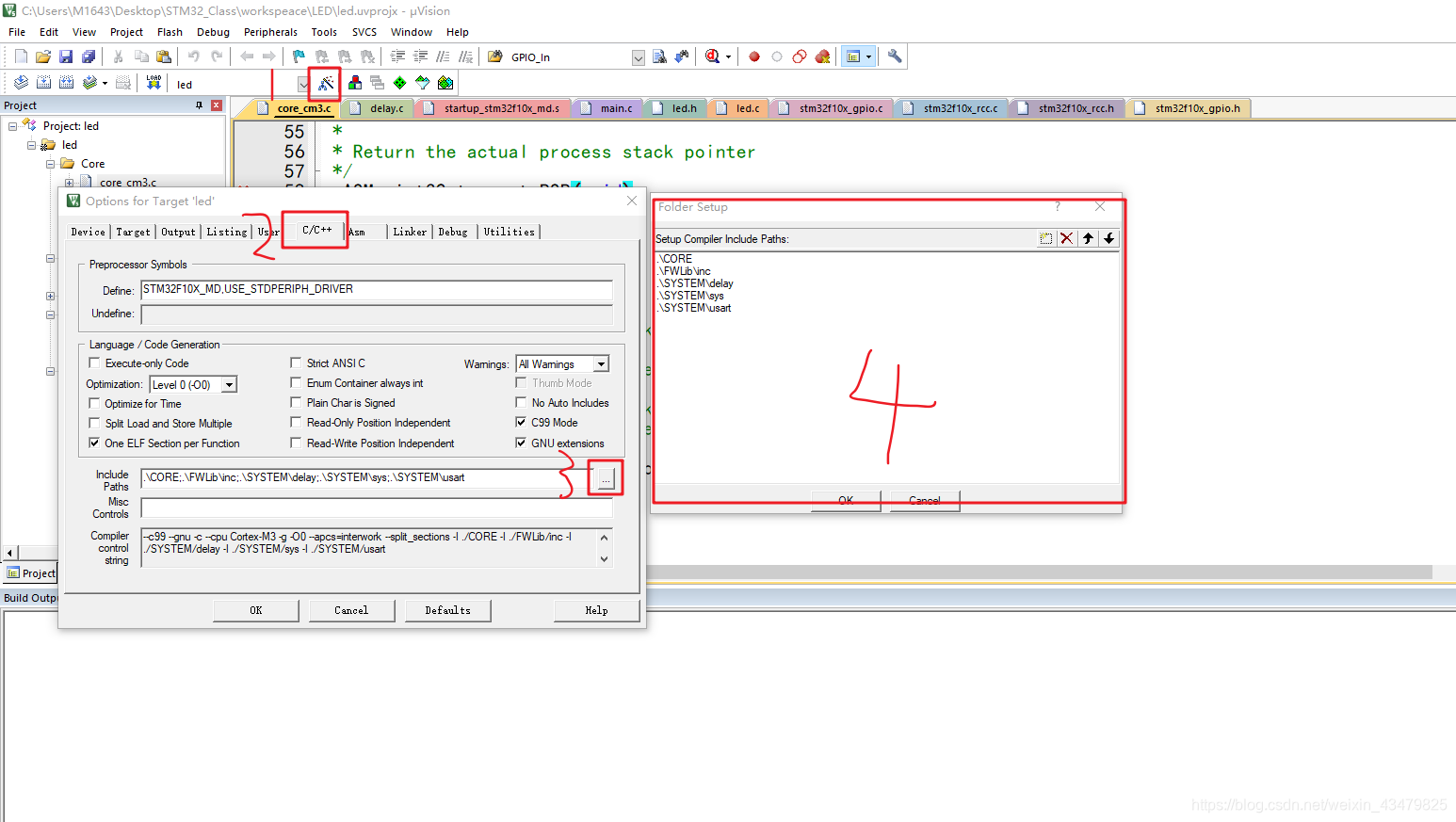Click the New file toolbar icon
The height and width of the screenshot is (822, 1456).
(x=21, y=56)
